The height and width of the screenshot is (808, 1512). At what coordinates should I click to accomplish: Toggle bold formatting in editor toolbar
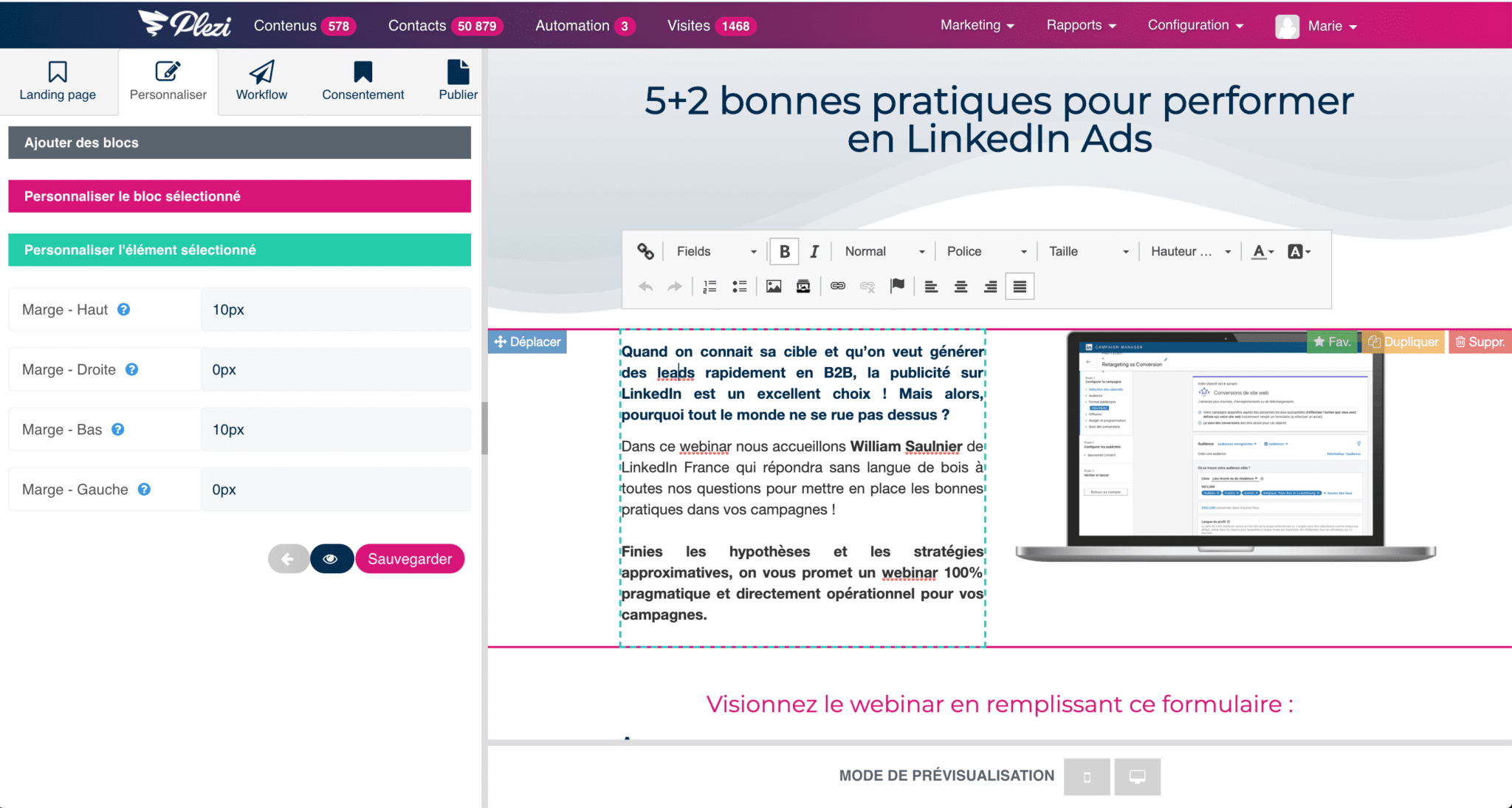pyautogui.click(x=784, y=251)
